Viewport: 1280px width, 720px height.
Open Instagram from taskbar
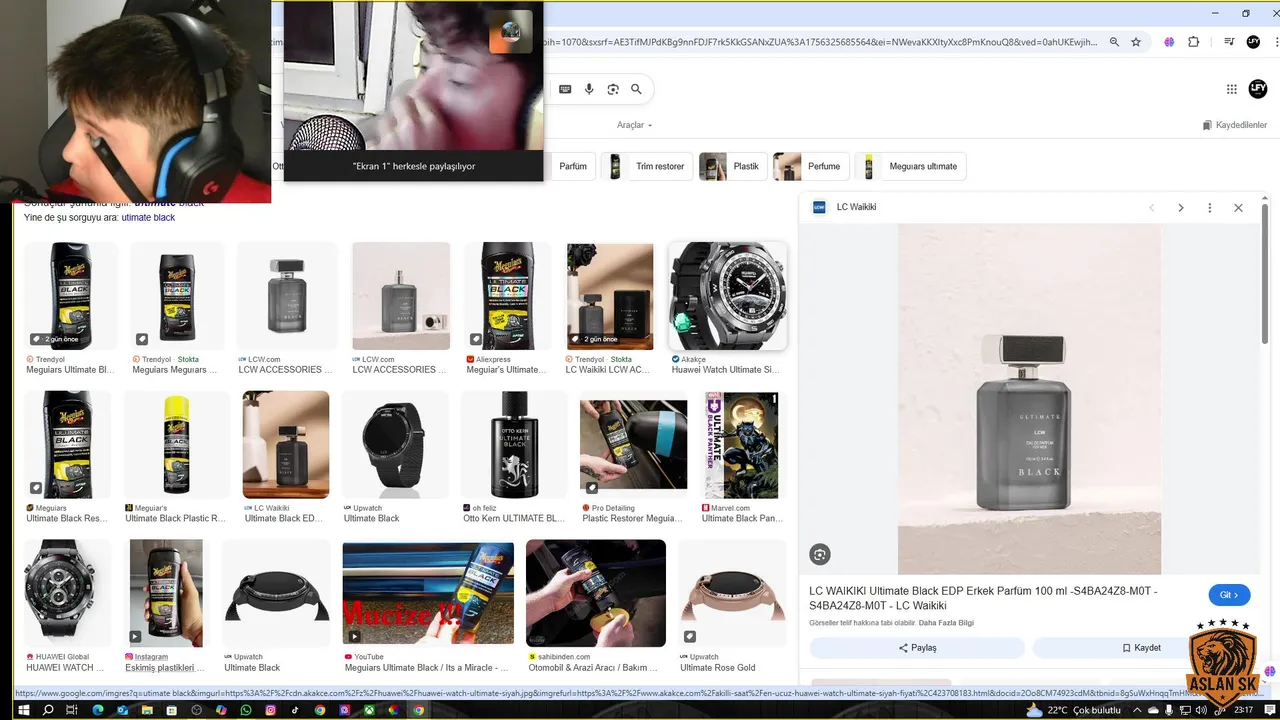(270, 710)
